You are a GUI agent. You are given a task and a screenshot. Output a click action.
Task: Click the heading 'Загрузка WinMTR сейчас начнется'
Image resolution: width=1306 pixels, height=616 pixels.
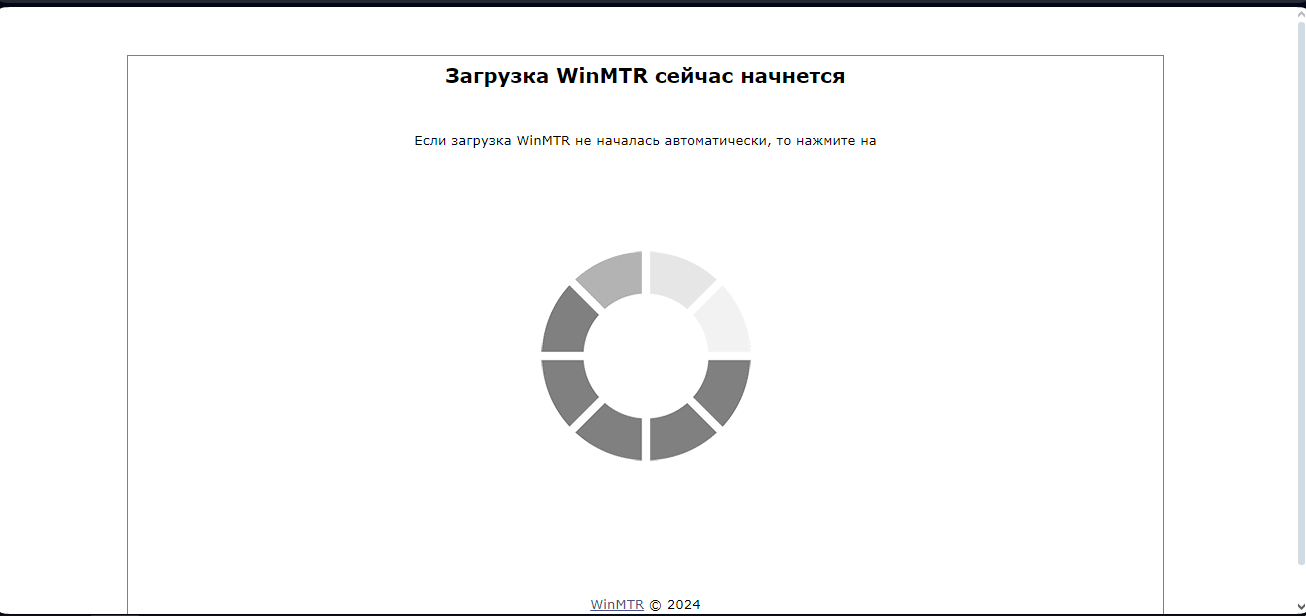coord(646,74)
